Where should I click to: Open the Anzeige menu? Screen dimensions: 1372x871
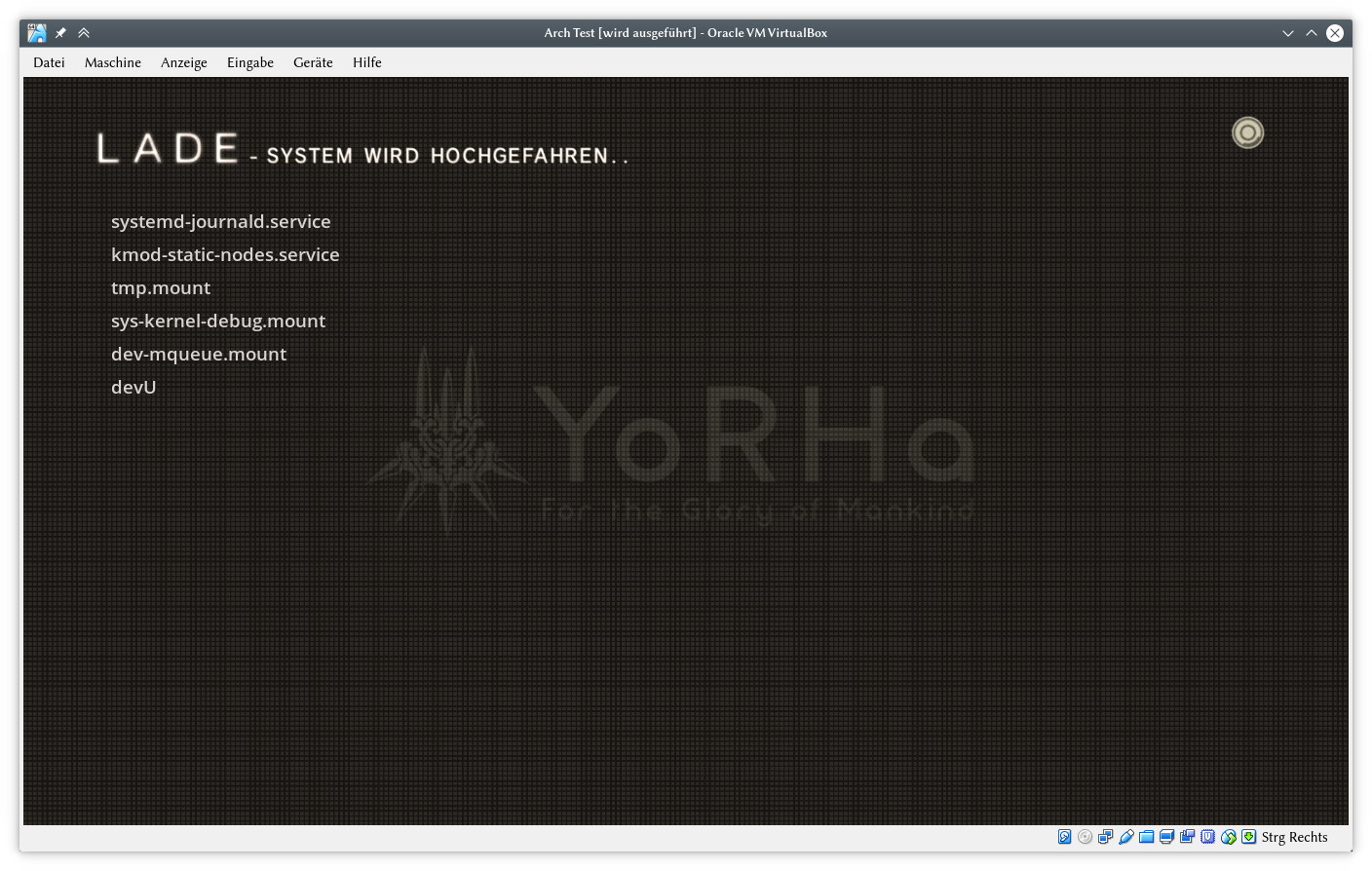[184, 62]
